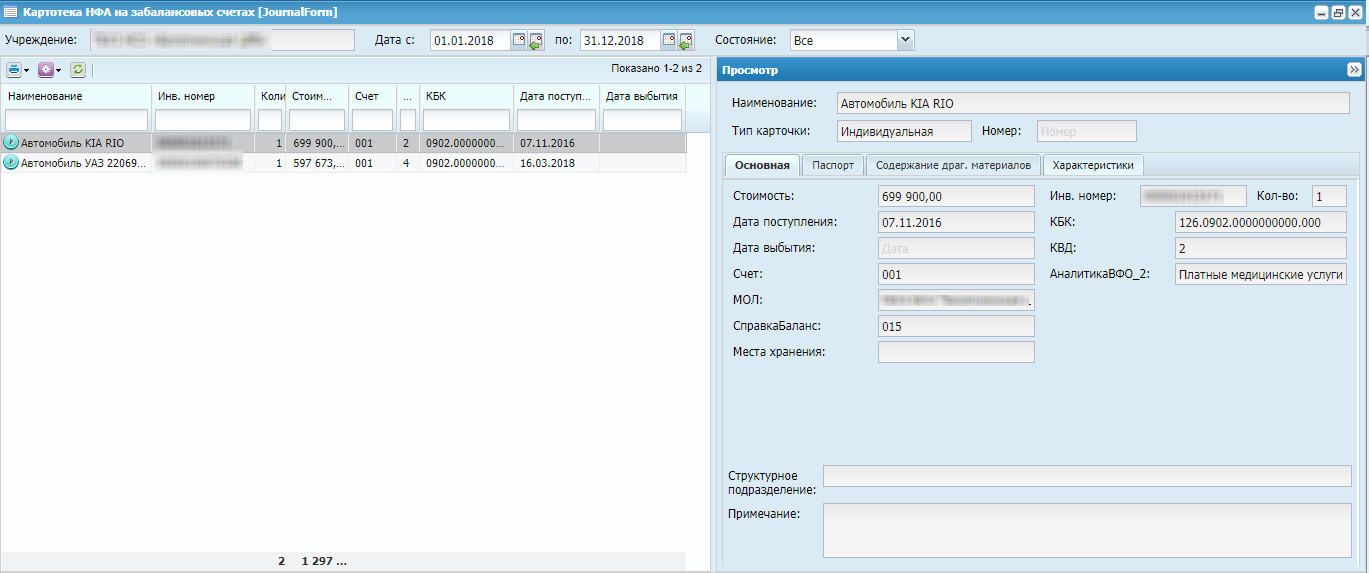Click the Примечание text area
The height and width of the screenshot is (573, 1369).
(x=1087, y=530)
